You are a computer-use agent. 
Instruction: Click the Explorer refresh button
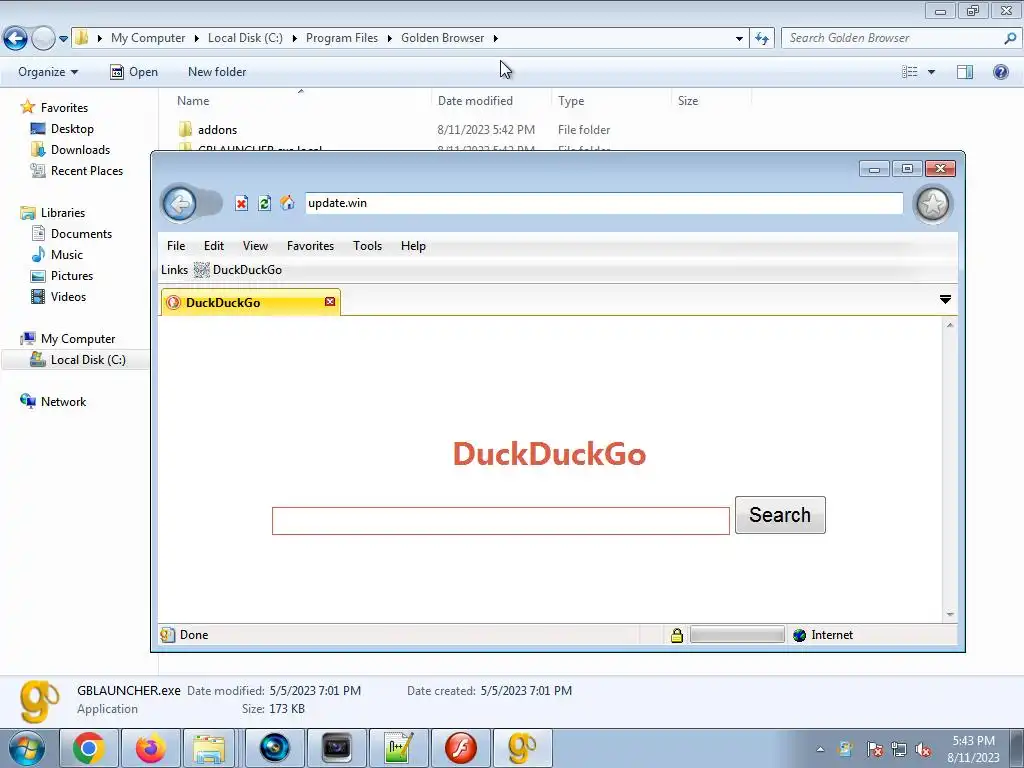[x=762, y=39]
